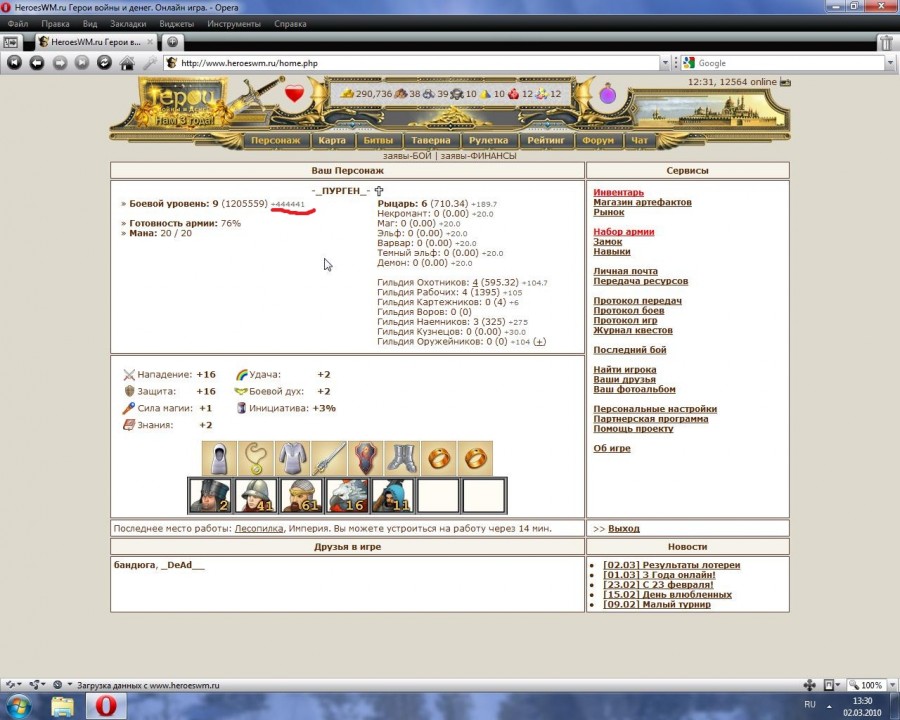Click the mail icon next to online count
900x720 pixels.
(x=785, y=82)
